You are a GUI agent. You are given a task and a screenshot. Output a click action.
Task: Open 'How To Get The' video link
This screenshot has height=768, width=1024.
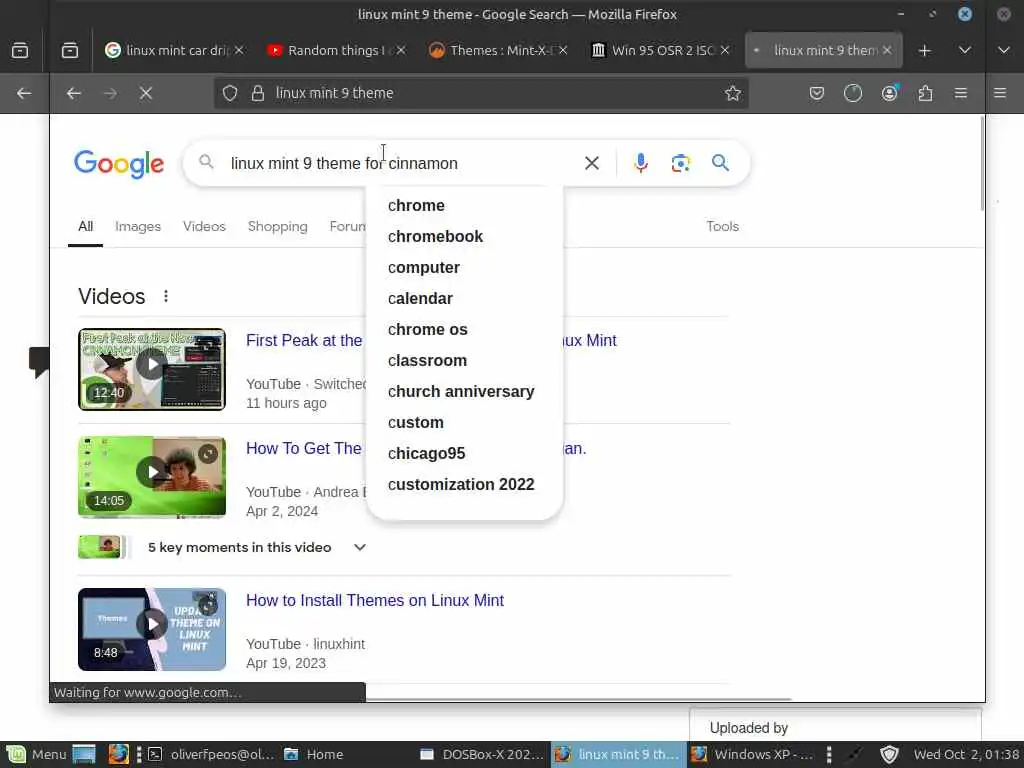[x=304, y=449]
